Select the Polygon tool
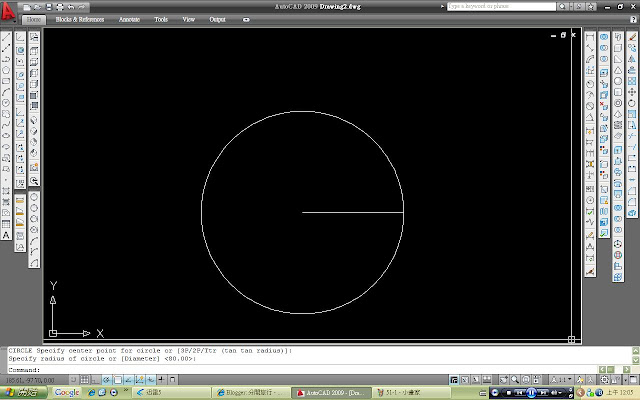 [x=6, y=70]
